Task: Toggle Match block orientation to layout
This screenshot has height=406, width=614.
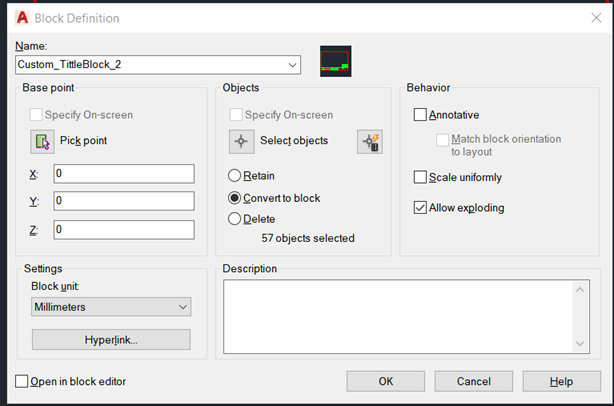Action: tap(442, 139)
